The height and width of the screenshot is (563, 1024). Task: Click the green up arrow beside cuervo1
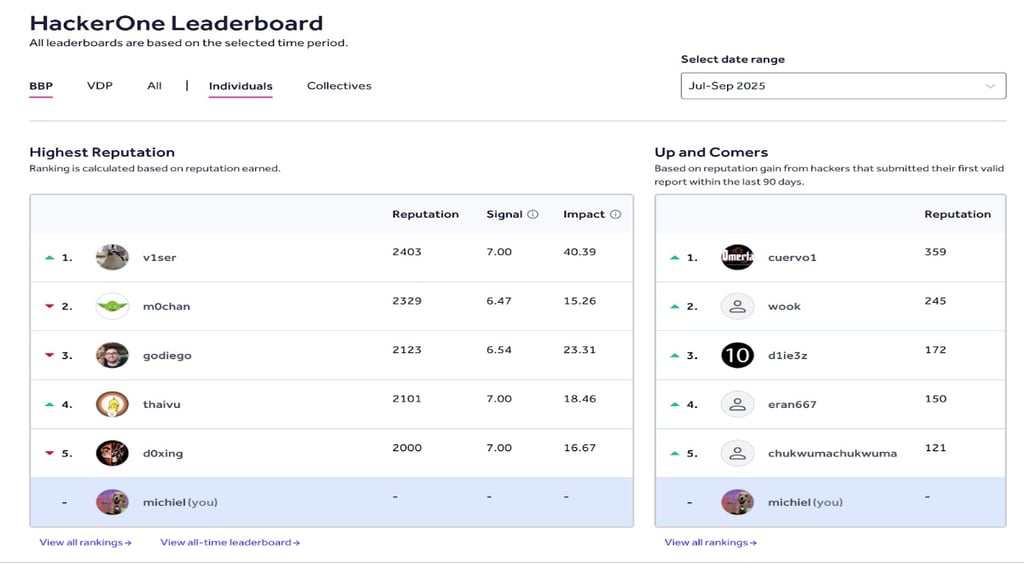(675, 257)
